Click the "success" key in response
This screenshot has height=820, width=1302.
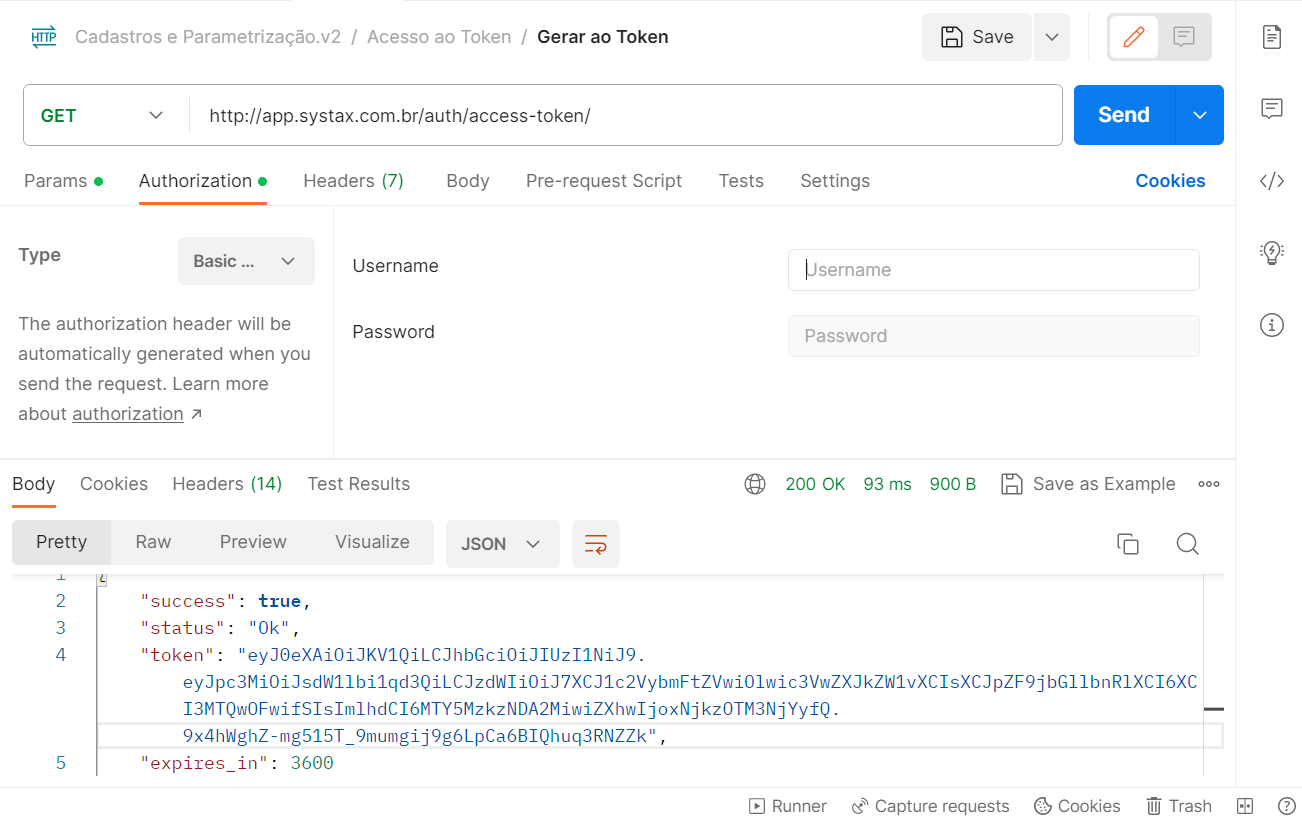click(188, 601)
